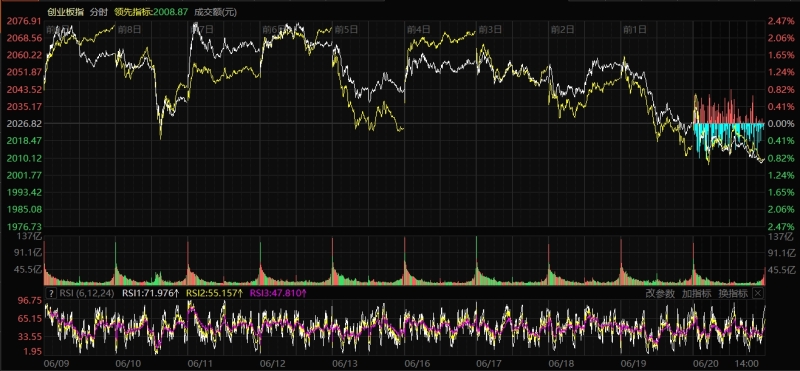This screenshot has height=371, width=800.
Task: Toggle the 领先指标 leading indicator line
Action: [x=152, y=12]
